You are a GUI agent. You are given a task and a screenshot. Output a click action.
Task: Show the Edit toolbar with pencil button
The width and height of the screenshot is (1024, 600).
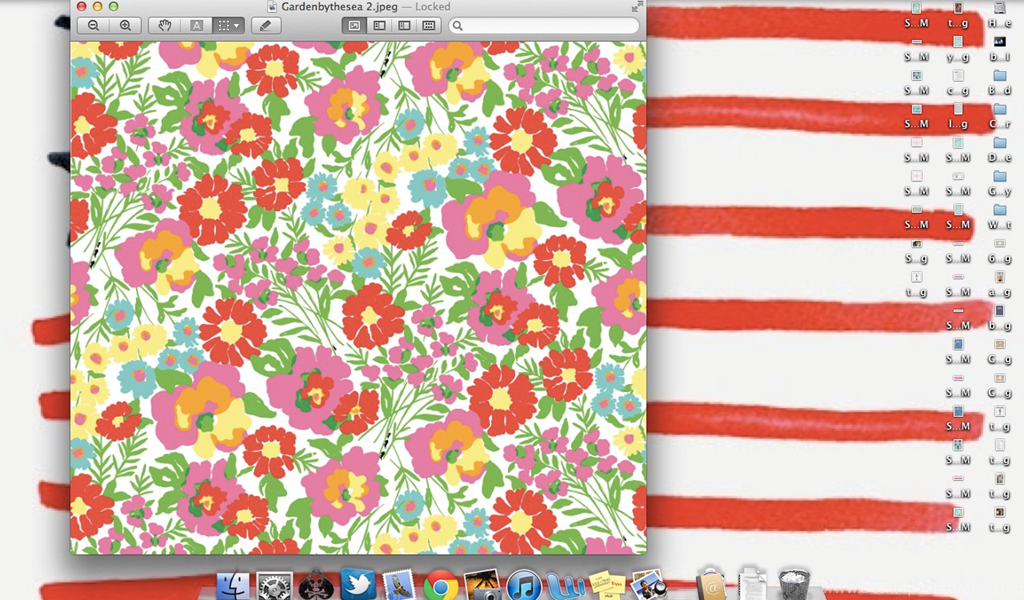pos(265,26)
